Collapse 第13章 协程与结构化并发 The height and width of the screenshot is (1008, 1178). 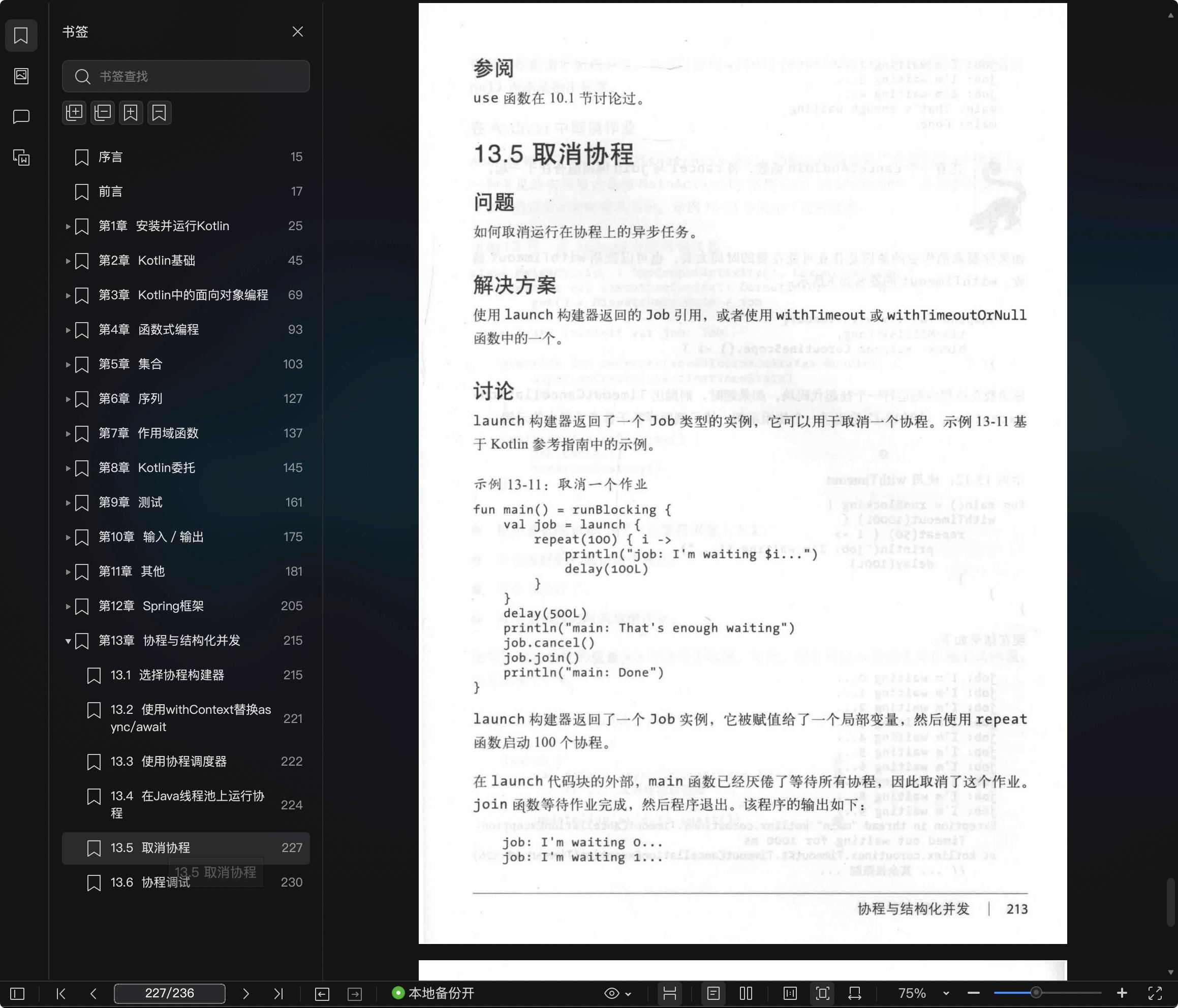tap(68, 641)
